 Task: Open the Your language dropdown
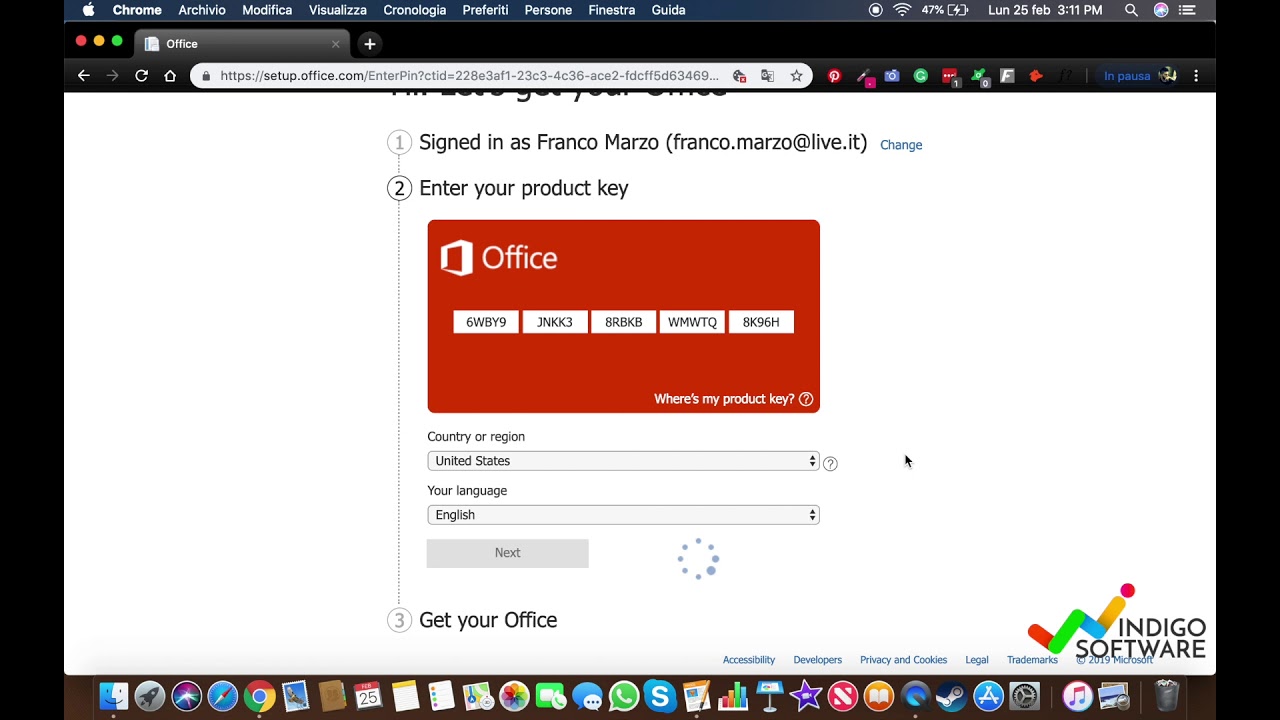623,515
